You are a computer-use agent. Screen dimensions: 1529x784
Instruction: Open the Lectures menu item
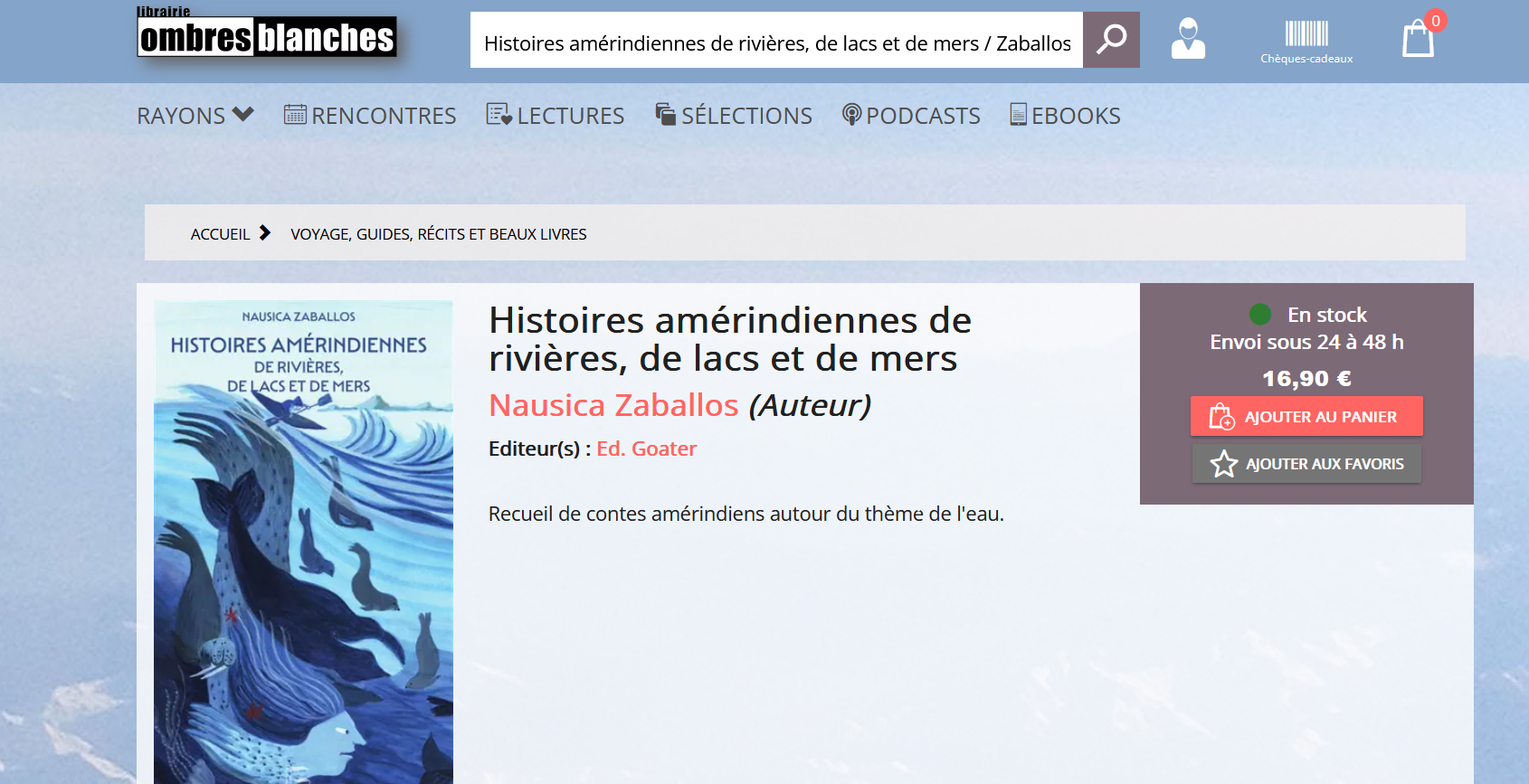(x=556, y=116)
